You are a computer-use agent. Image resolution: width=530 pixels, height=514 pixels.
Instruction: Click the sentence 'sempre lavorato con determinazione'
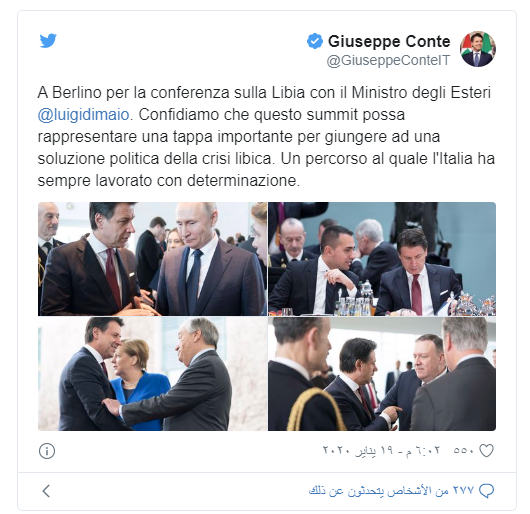point(167,180)
